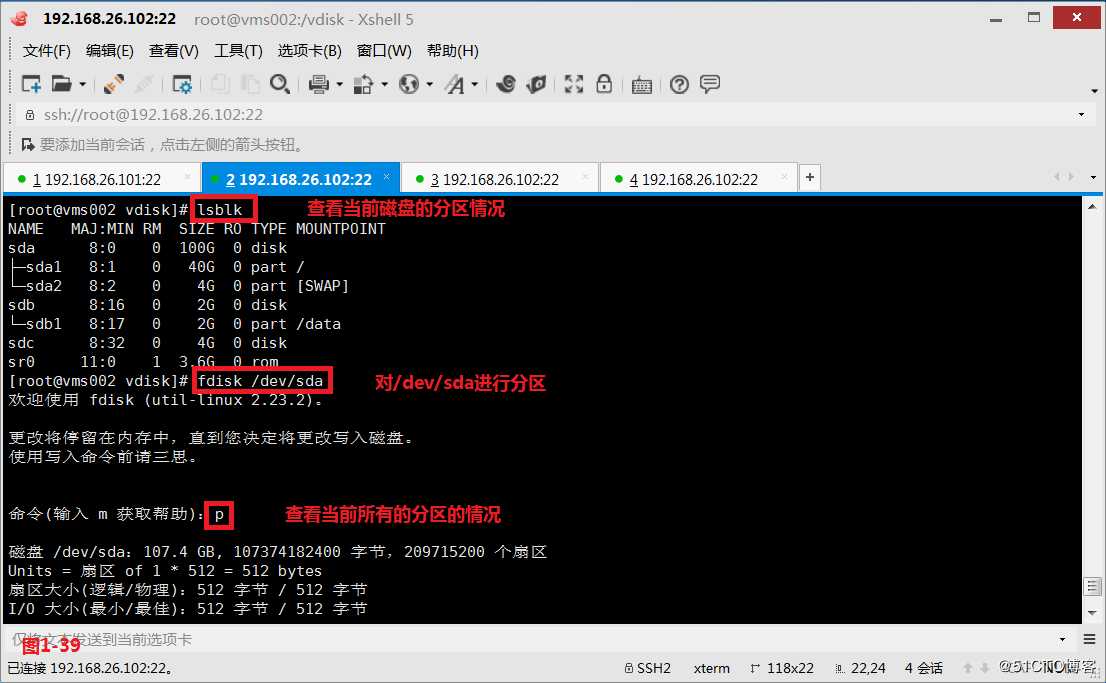Viewport: 1106px width, 683px height.
Task: Click the compose bar text input
Action: click(529, 639)
